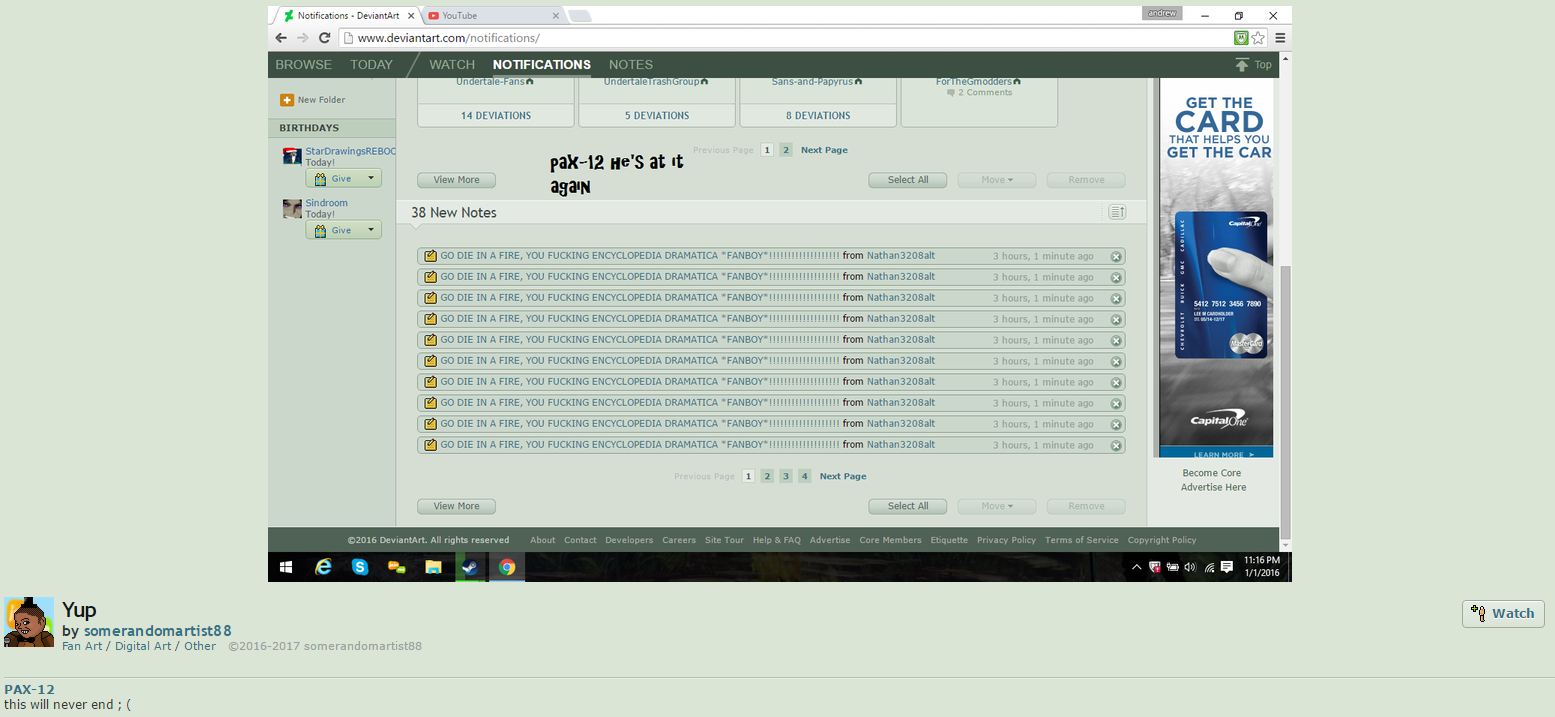Go to the WATCH section
This screenshot has width=1555, height=717.
click(x=452, y=65)
